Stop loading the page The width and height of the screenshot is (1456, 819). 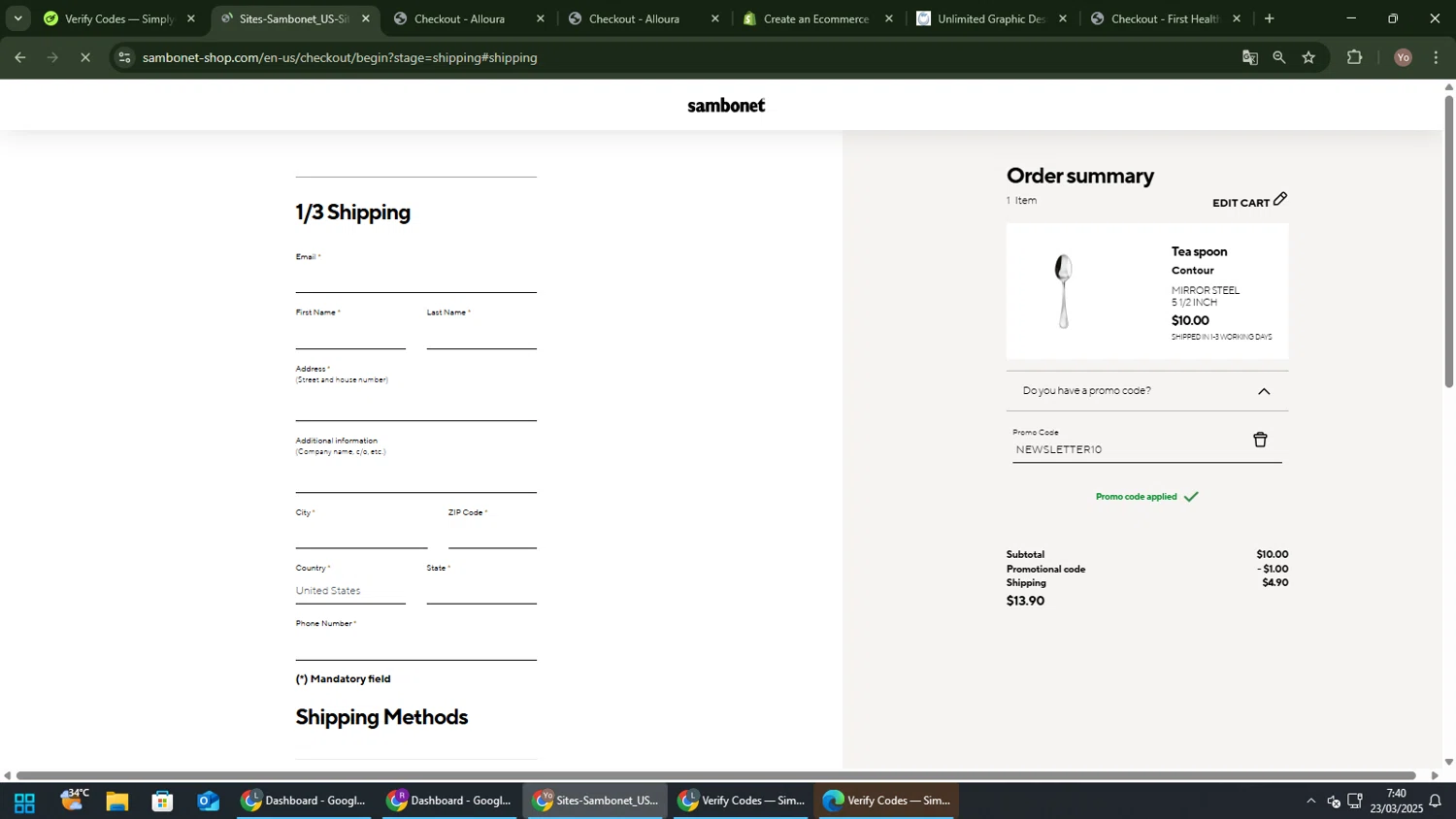[x=85, y=57]
